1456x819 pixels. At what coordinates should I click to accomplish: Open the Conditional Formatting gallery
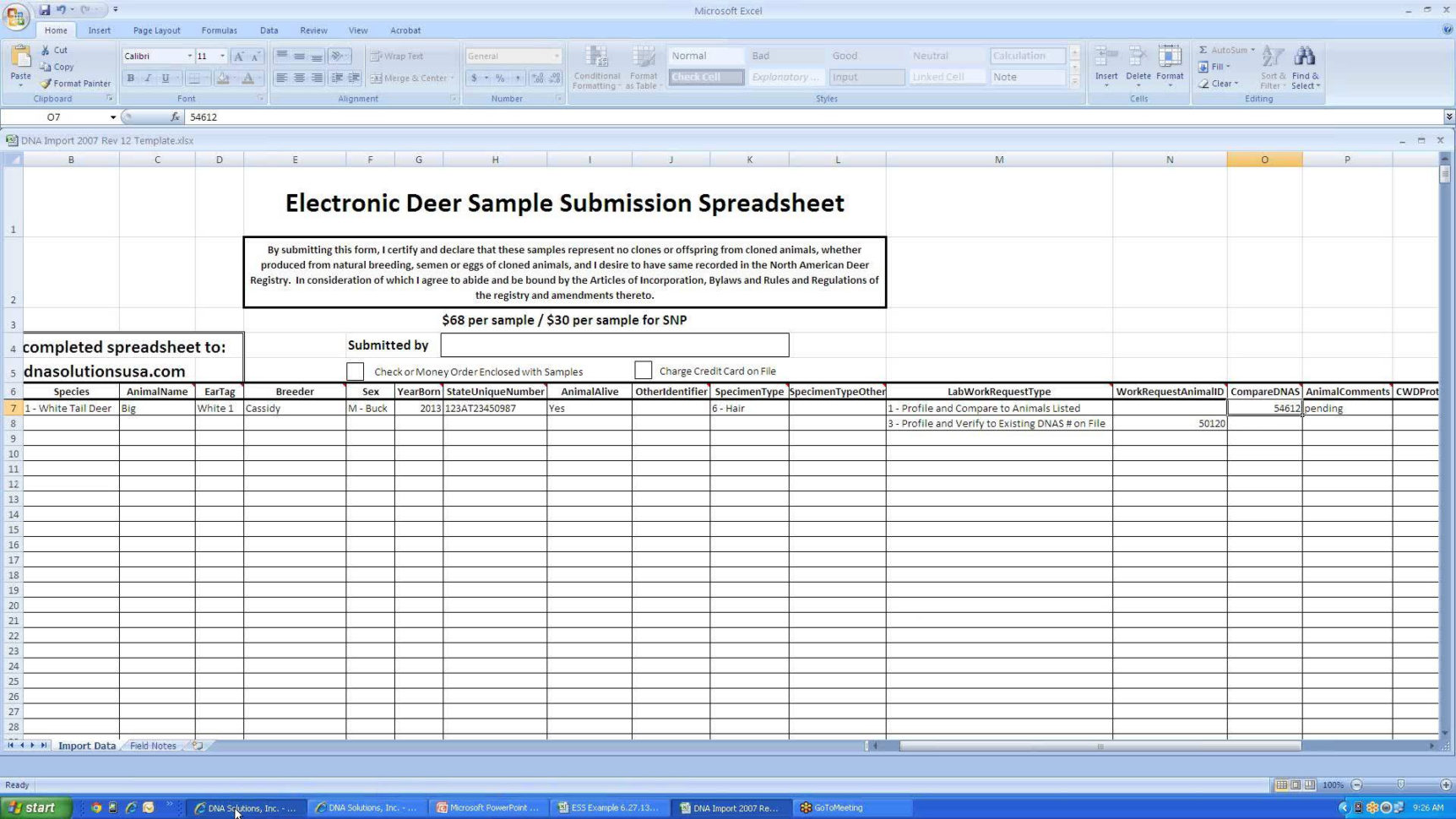click(597, 66)
